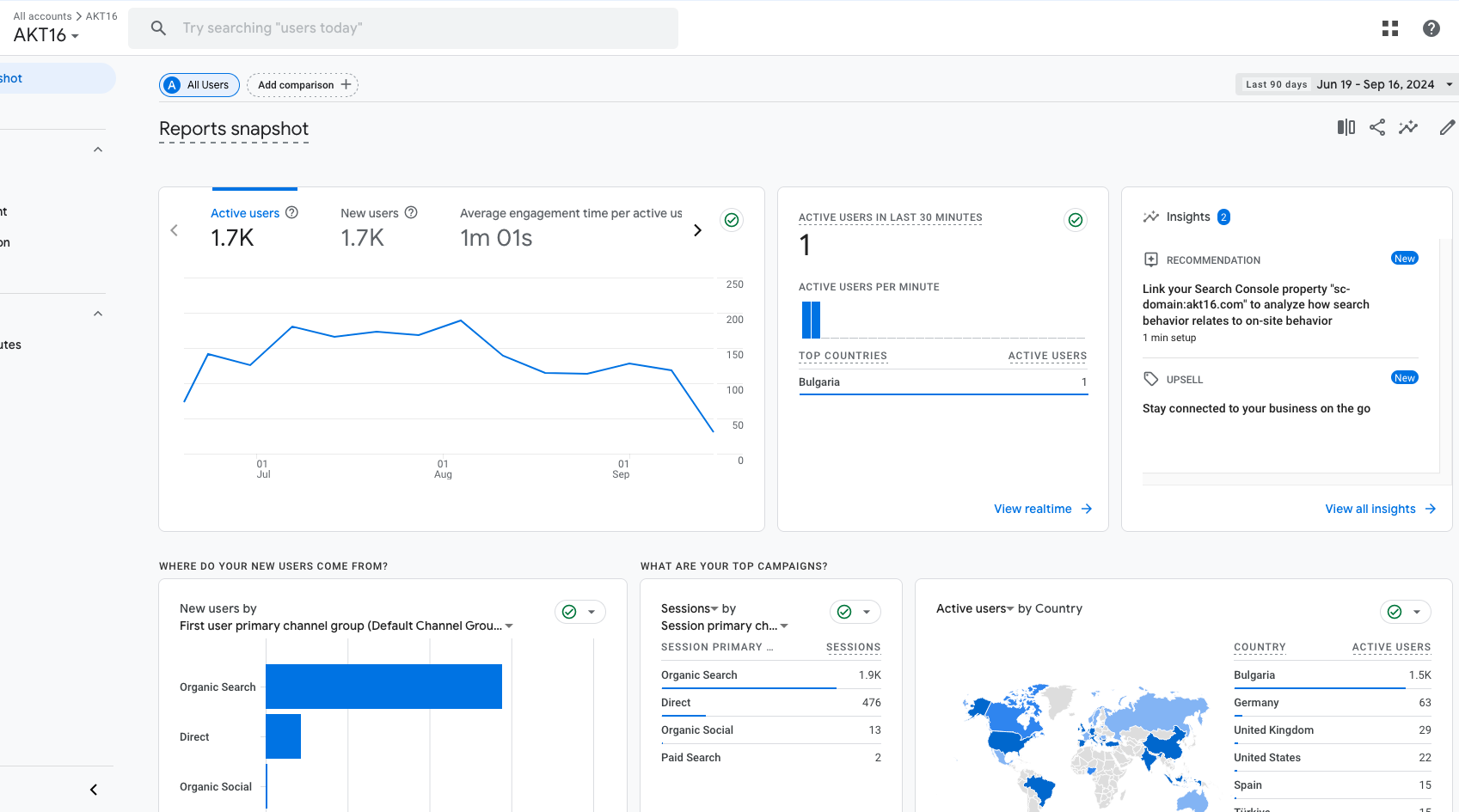This screenshot has height=812, width=1459.
Task: Click All accounts breadcrumb link
Action: click(x=42, y=16)
